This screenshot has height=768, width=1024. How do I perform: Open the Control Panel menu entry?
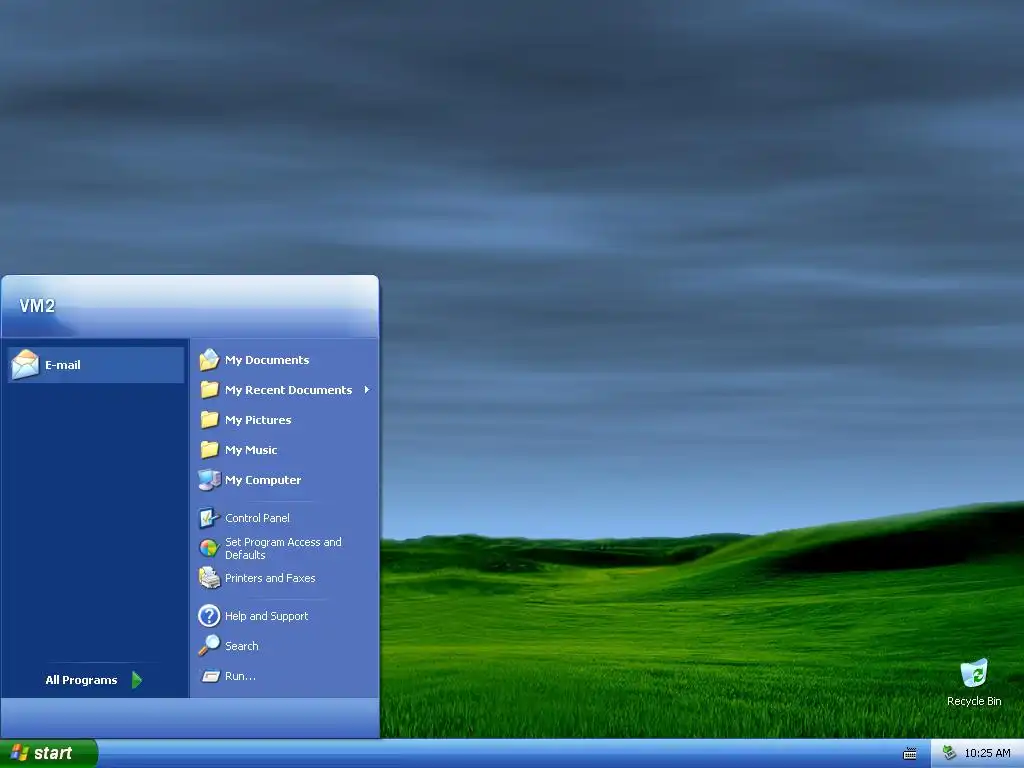[286, 518]
